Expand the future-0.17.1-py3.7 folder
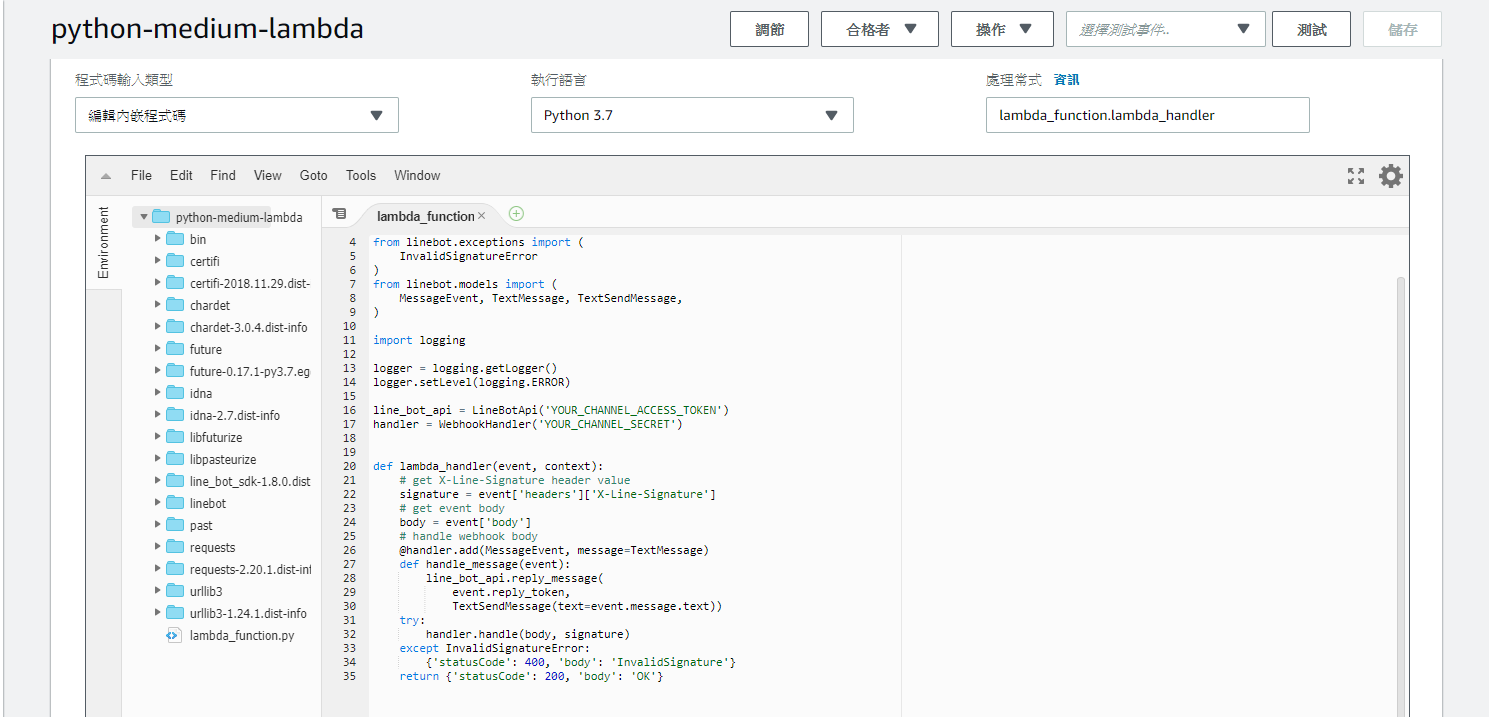1489x717 pixels. tap(157, 371)
